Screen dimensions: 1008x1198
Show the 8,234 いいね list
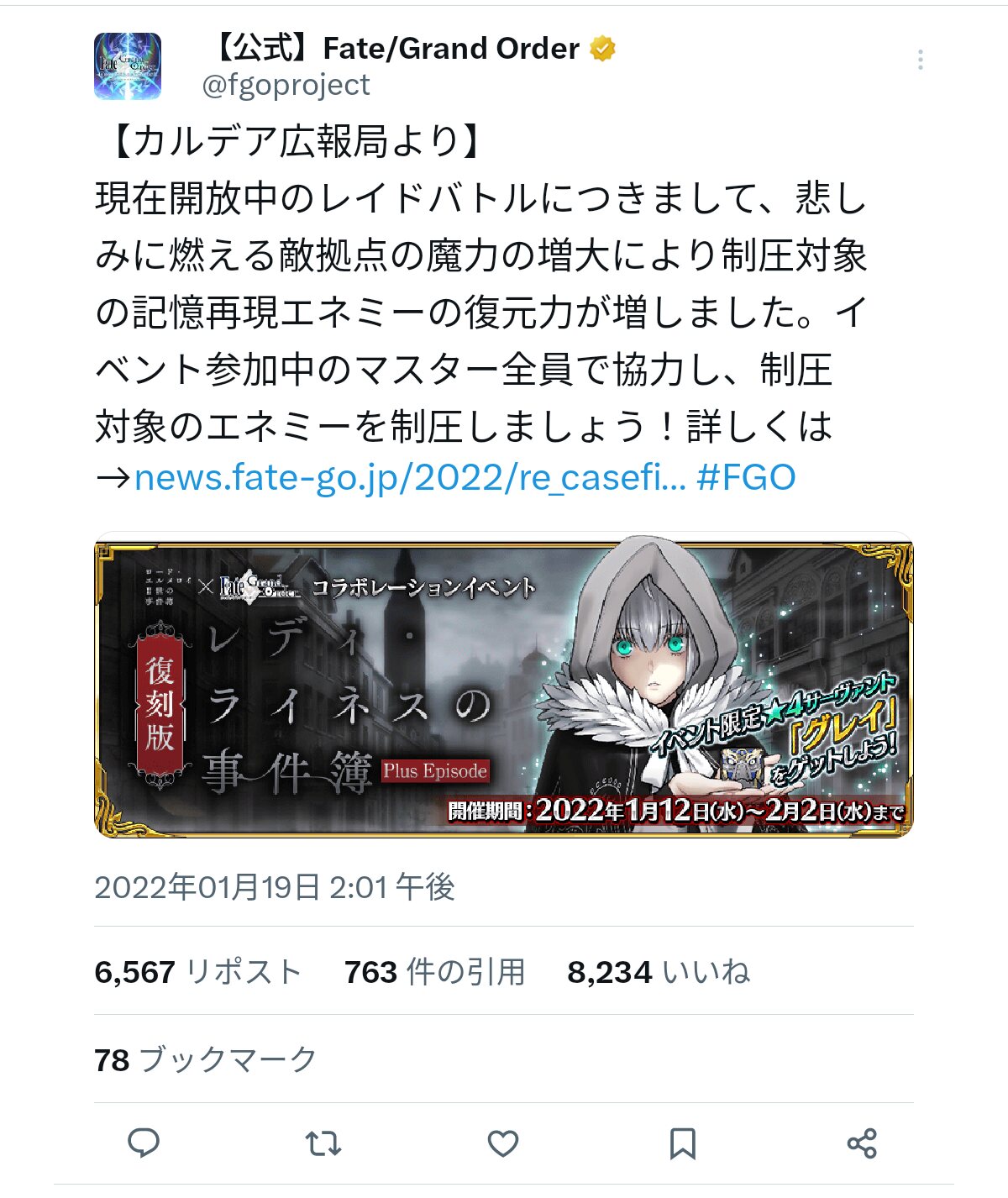tap(659, 972)
